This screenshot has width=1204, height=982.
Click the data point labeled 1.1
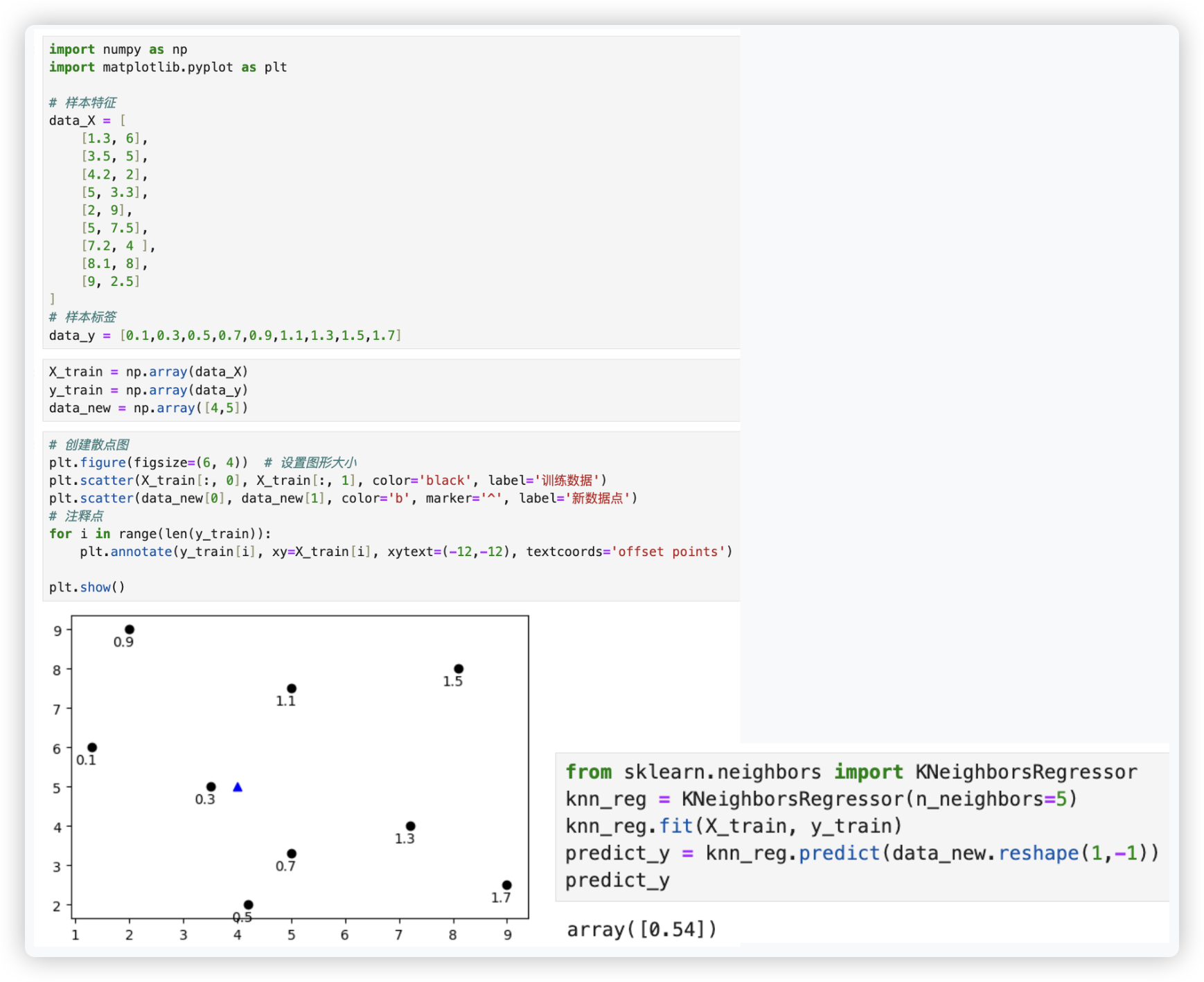(292, 688)
